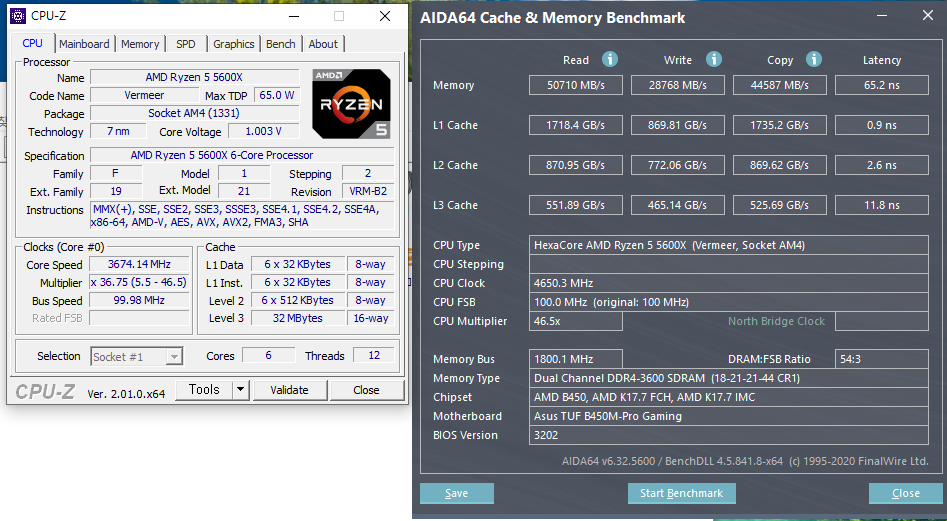Click the Core Voltage value 1.003 V
Viewport: 947px width, 521px height.
point(263,131)
